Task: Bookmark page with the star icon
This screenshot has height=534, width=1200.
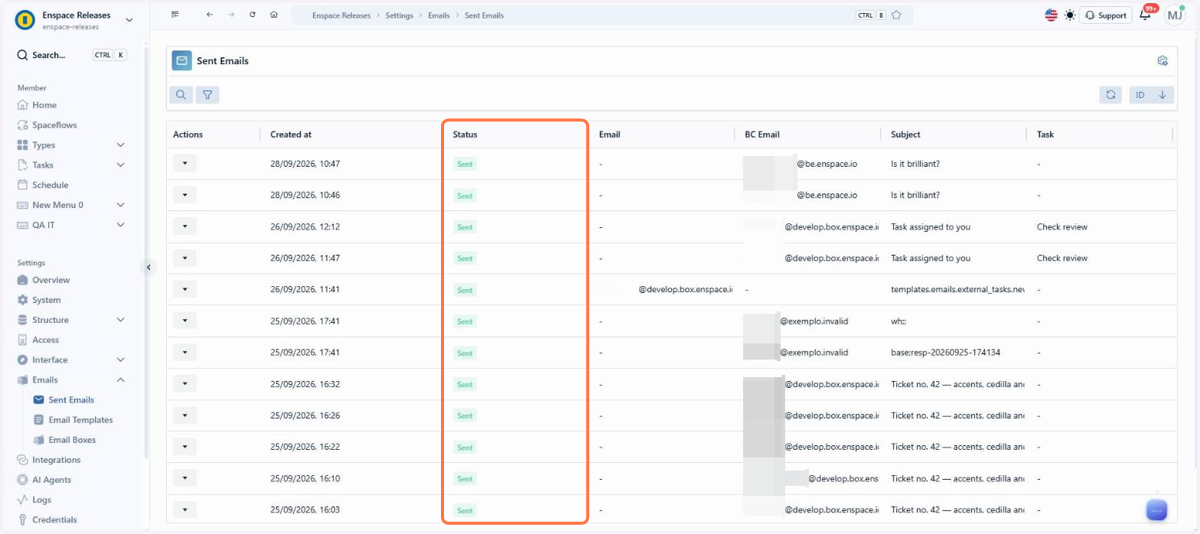Action: (x=896, y=15)
